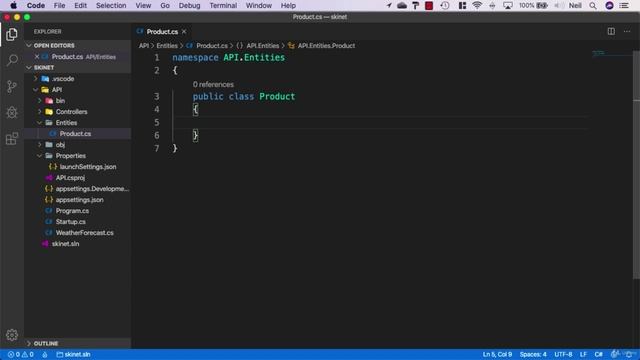Open the Debug menu
Screen dimensions: 640x360
point(189,5)
